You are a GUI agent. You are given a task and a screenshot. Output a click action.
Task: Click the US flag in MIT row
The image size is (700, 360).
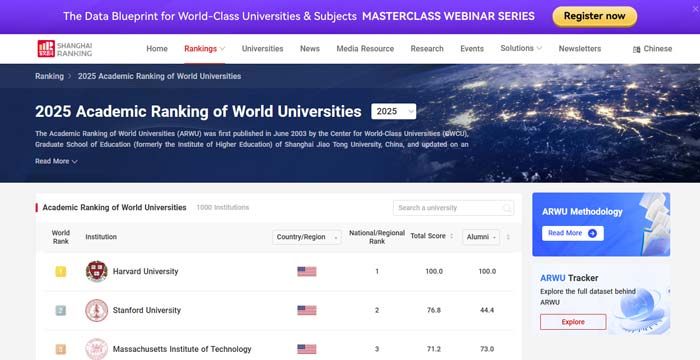[x=307, y=349]
